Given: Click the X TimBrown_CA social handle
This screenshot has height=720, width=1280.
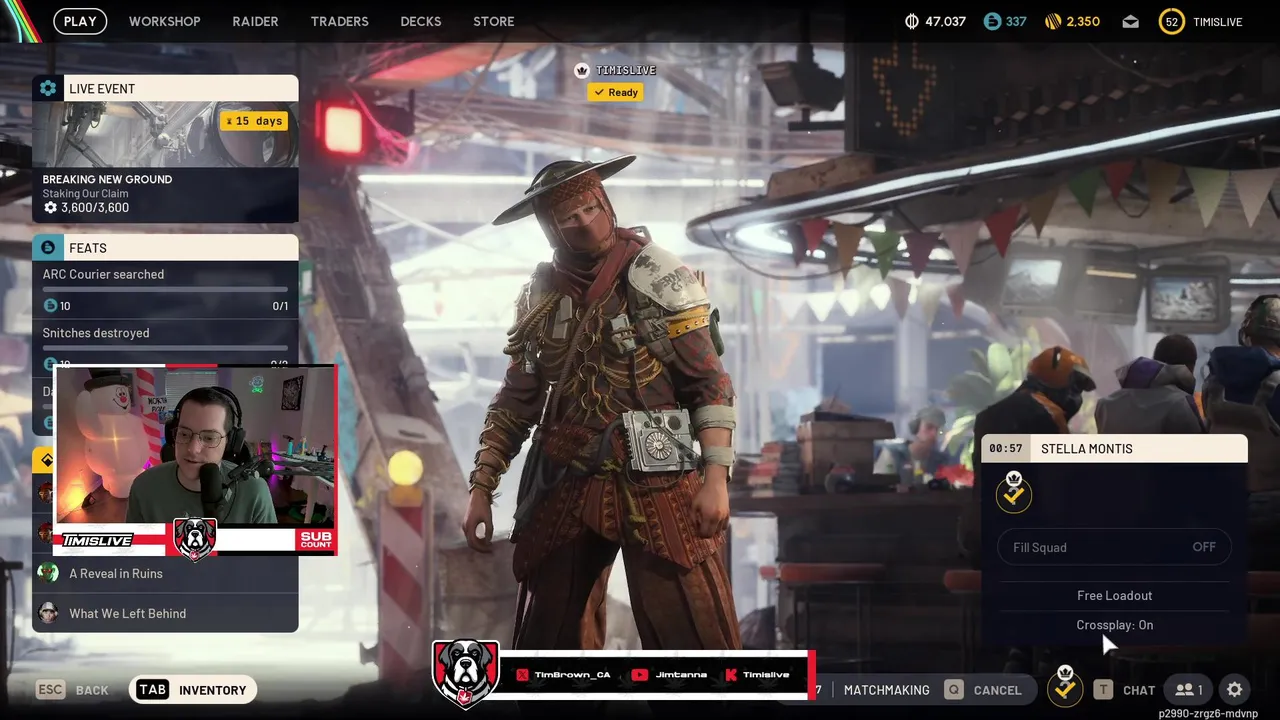Looking at the screenshot, I should click(x=563, y=675).
